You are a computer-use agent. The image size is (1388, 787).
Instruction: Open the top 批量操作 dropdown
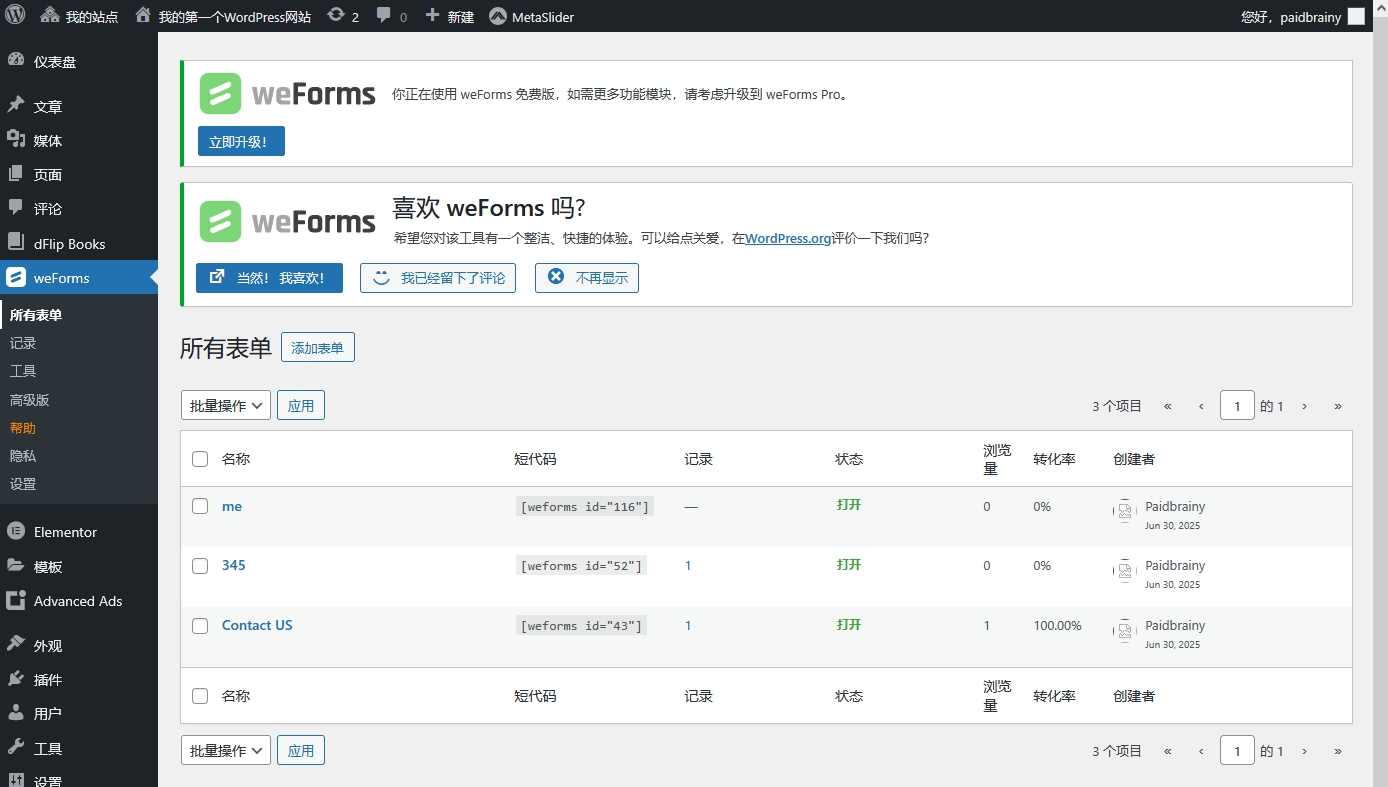click(226, 405)
